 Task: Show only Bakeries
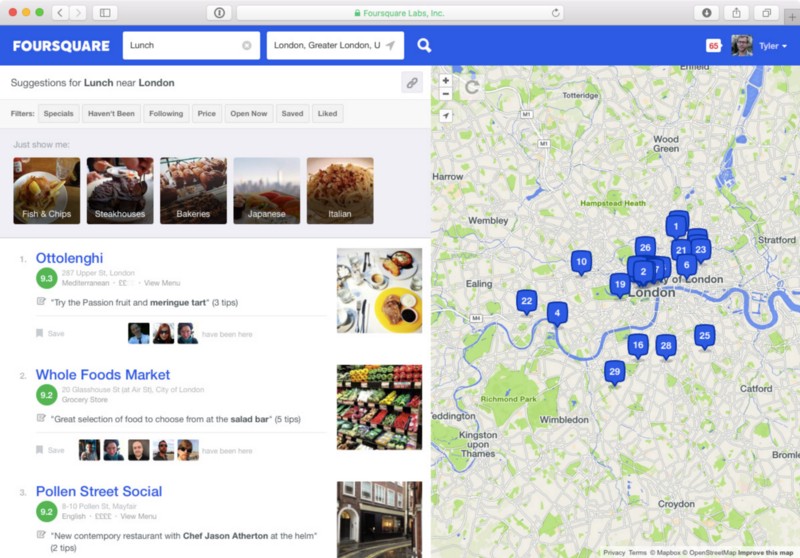coord(193,190)
